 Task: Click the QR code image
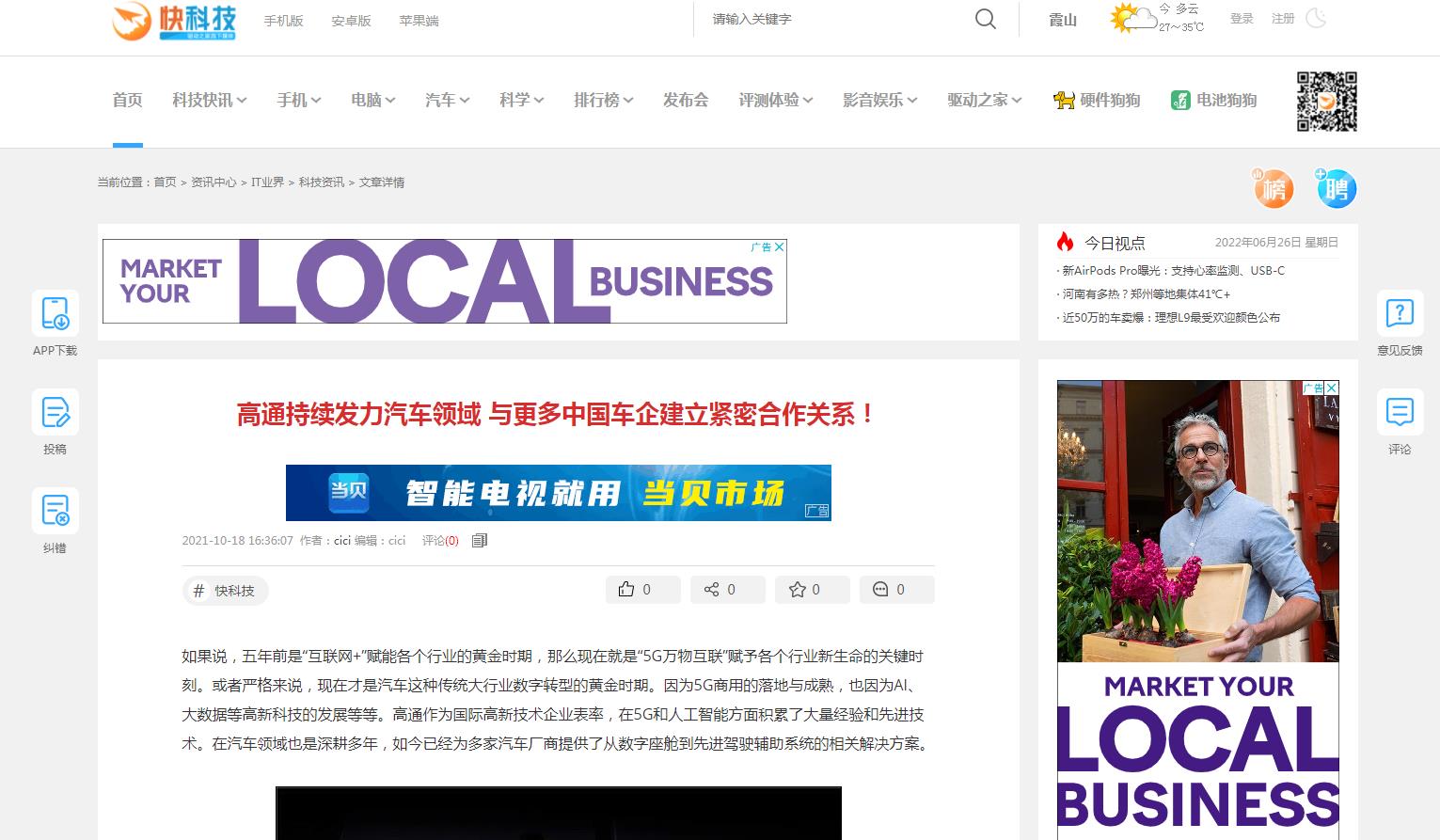[x=1327, y=101]
